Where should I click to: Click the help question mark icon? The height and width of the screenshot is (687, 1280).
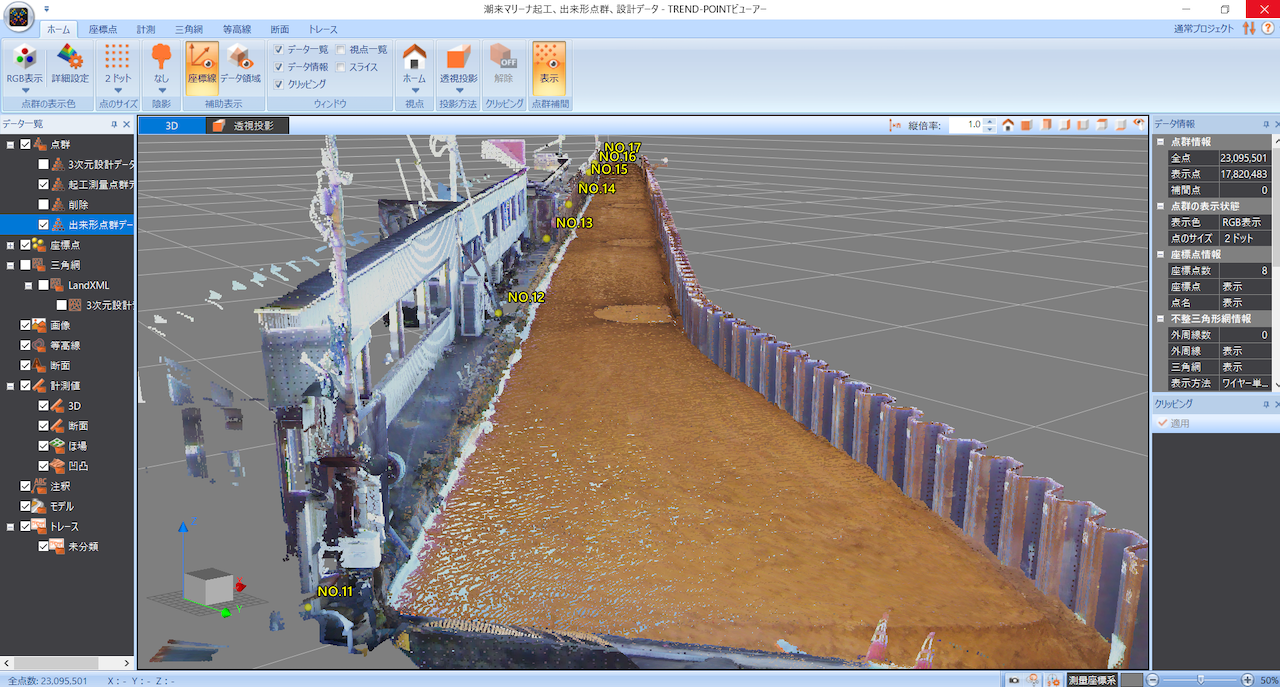coord(1267,29)
